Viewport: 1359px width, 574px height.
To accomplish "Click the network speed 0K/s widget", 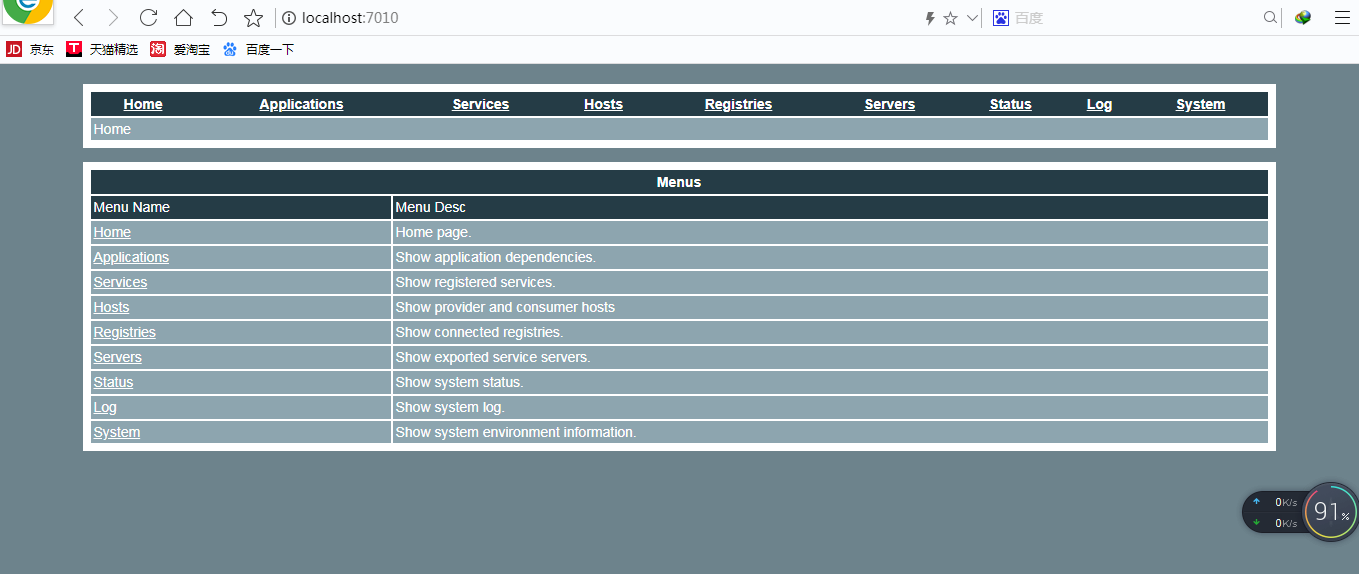I will click(1276, 512).
